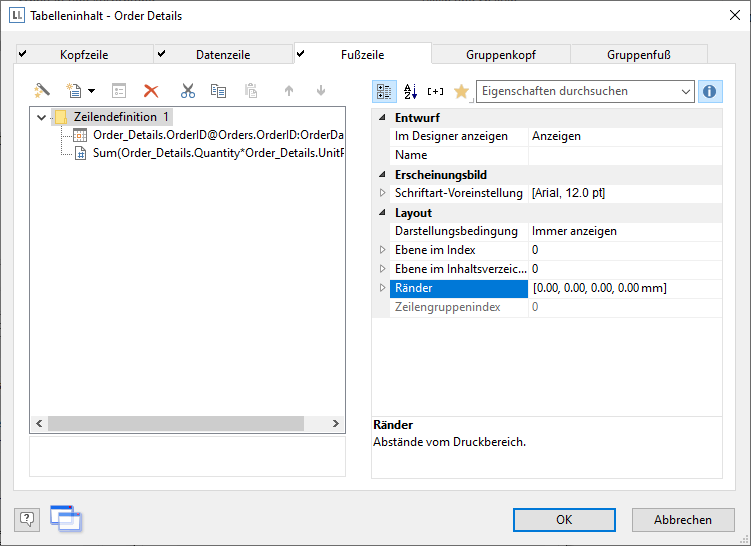This screenshot has height=546, width=751.
Task: Toggle the Fußzeile tab checkmark
Action: (301, 54)
